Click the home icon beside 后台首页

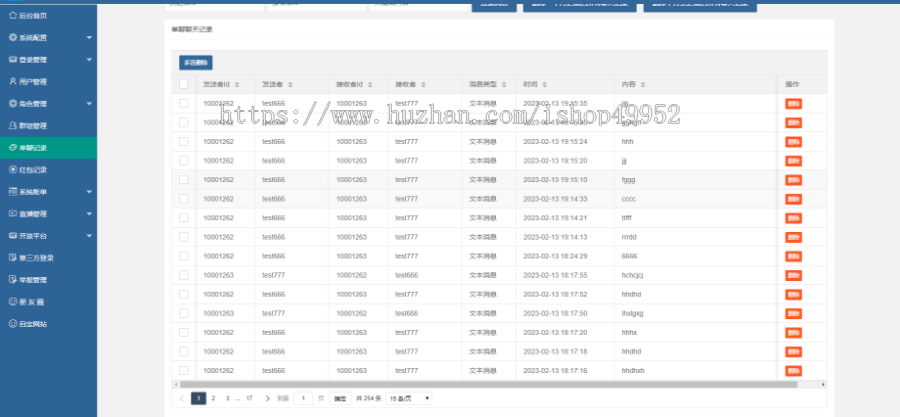[13, 15]
